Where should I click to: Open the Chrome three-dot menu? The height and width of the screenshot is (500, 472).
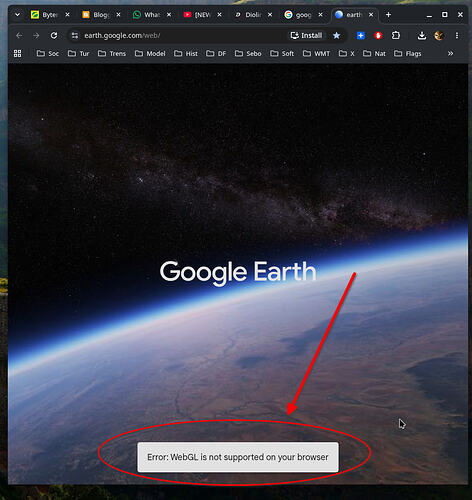pos(457,35)
